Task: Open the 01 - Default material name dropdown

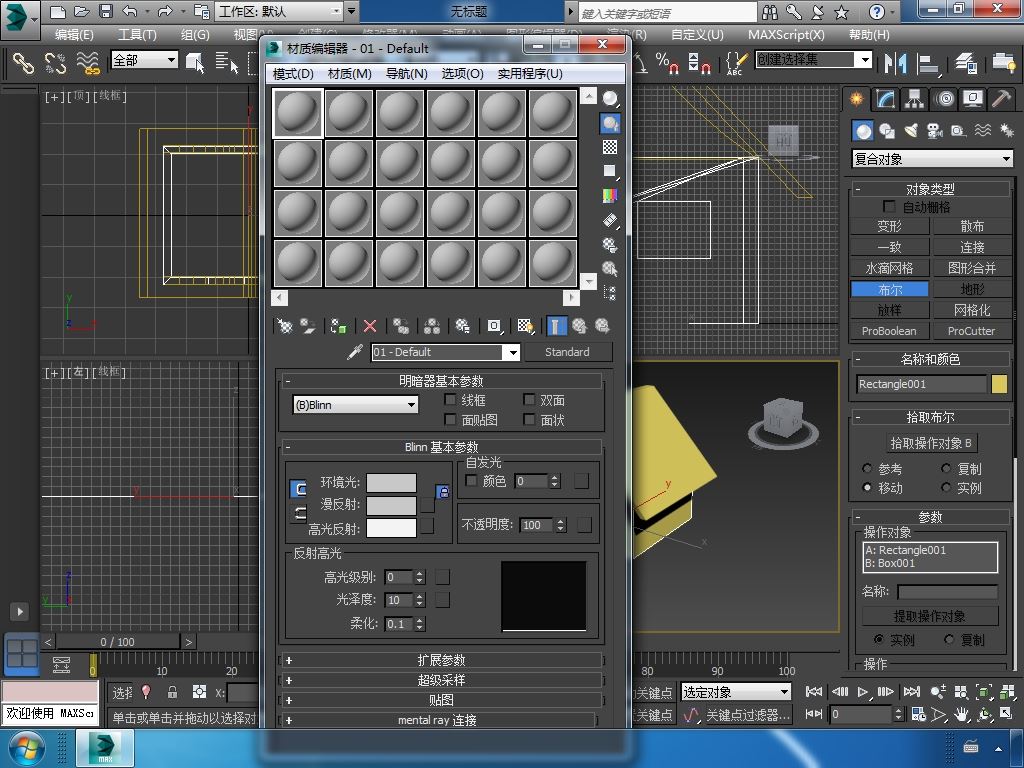Action: pyautogui.click(x=446, y=352)
